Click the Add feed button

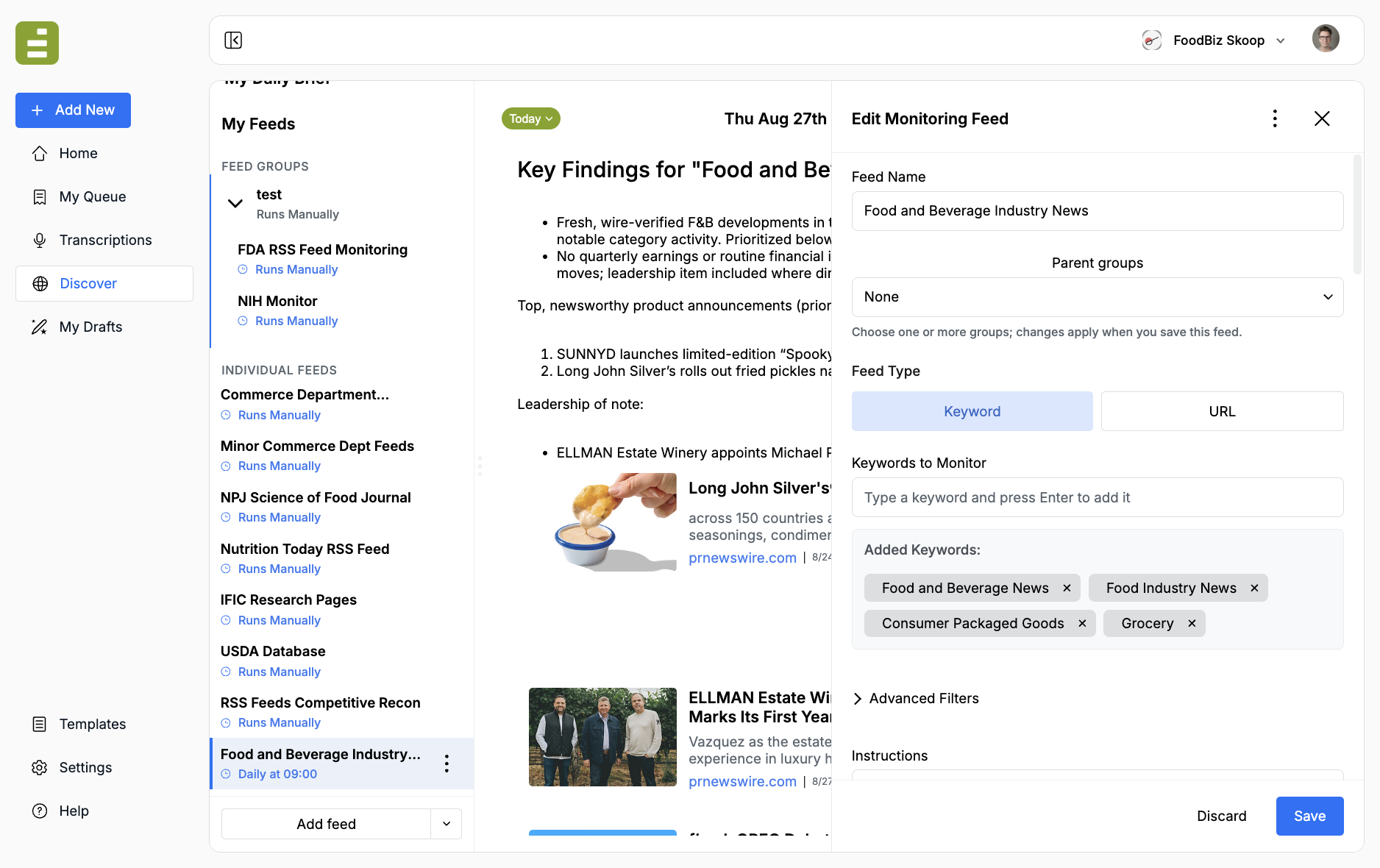coord(326,824)
